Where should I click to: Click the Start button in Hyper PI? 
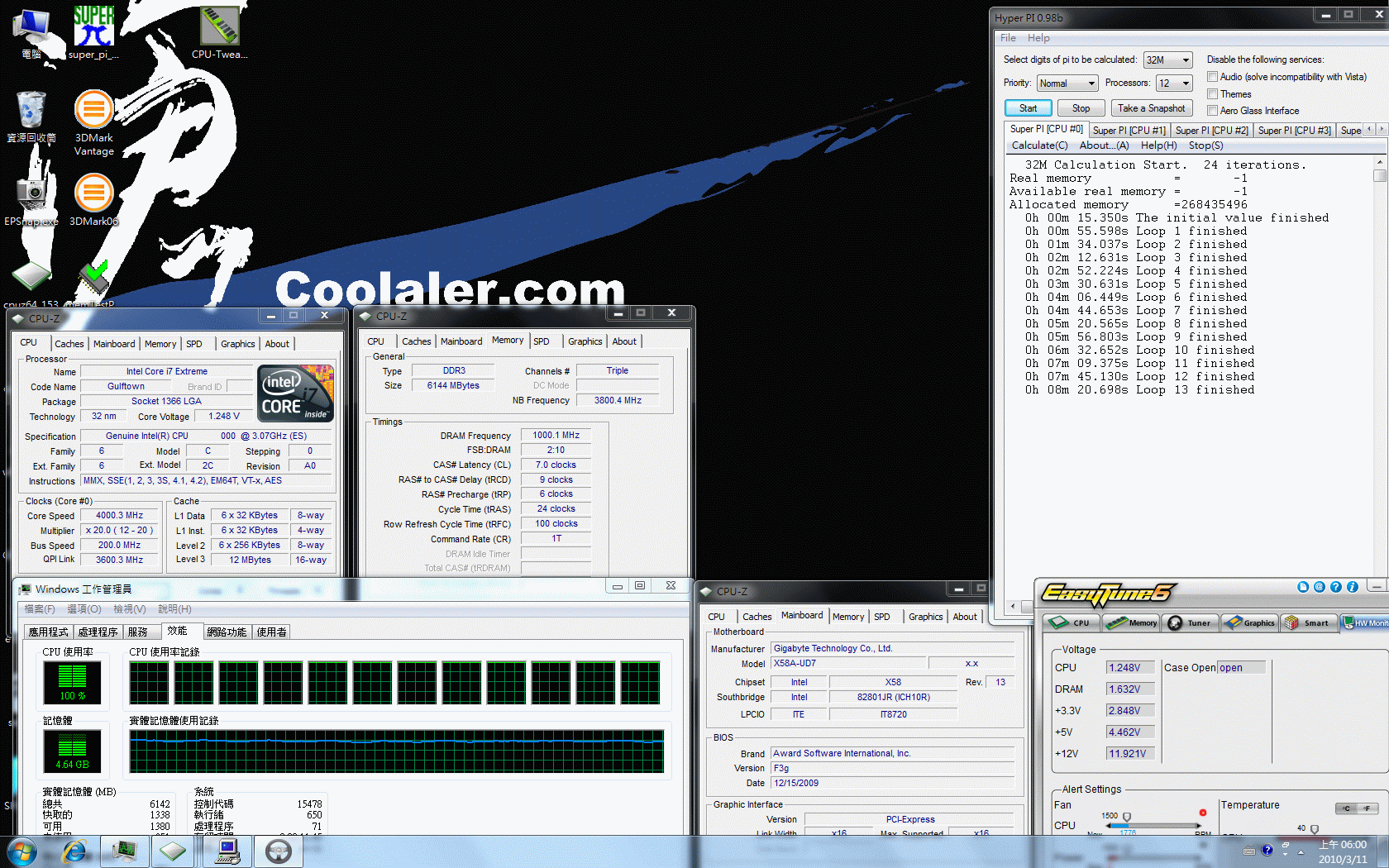coord(1028,108)
